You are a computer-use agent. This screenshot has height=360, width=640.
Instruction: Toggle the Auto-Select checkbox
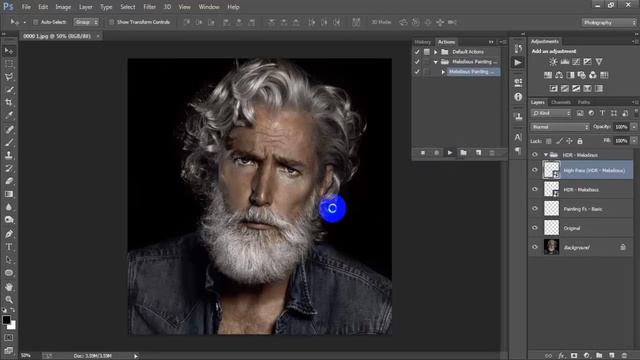(x=36, y=22)
